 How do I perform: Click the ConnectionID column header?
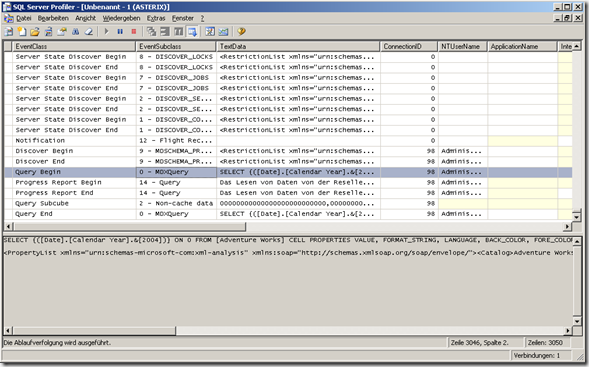pyautogui.click(x=409, y=47)
